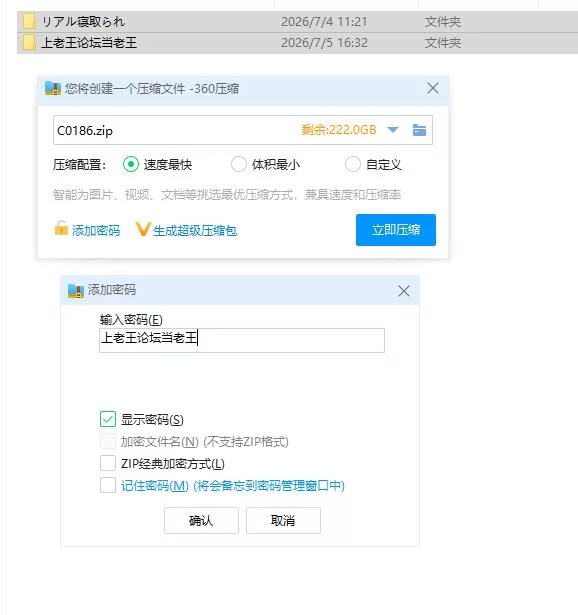Click the orange V super-compress icon
Screen dimensions: 578x615
pyautogui.click(x=143, y=229)
